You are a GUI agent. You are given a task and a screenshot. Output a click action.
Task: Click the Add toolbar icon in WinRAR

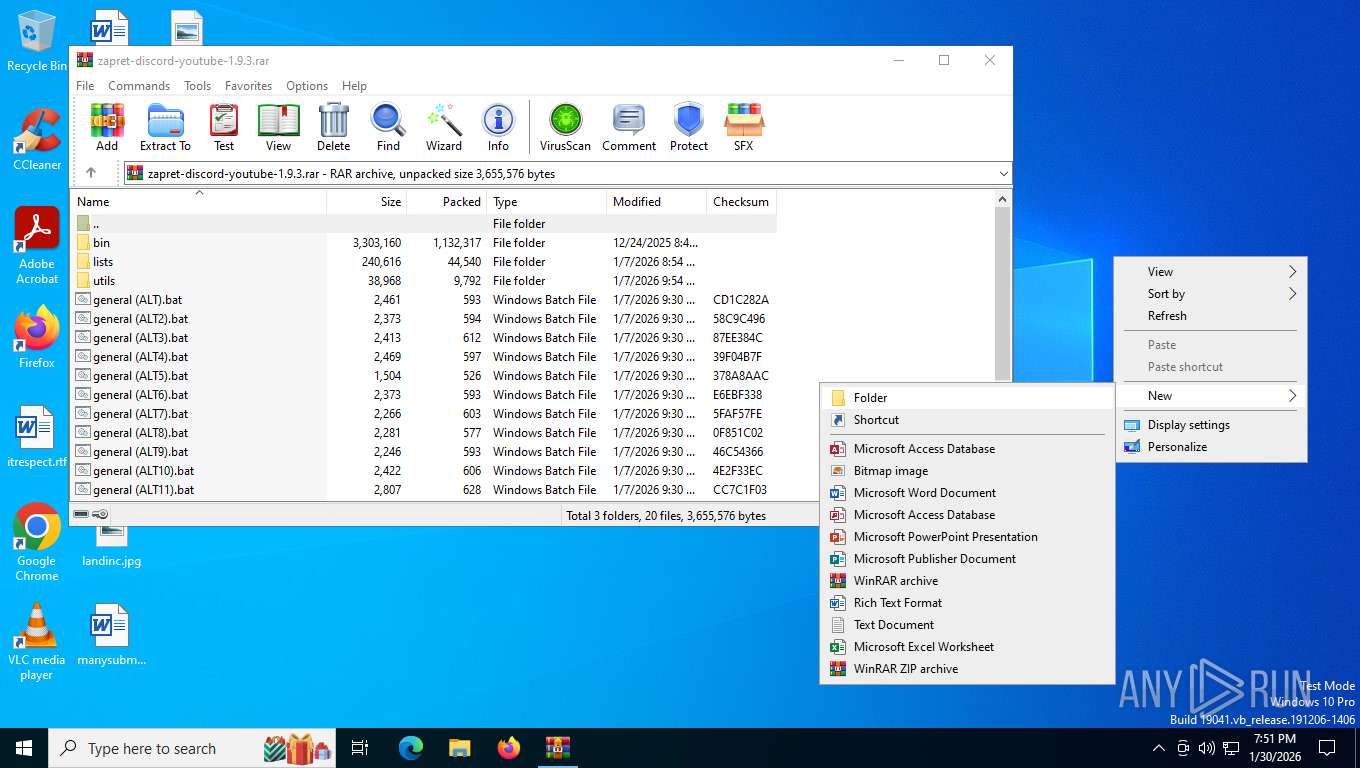(x=107, y=127)
